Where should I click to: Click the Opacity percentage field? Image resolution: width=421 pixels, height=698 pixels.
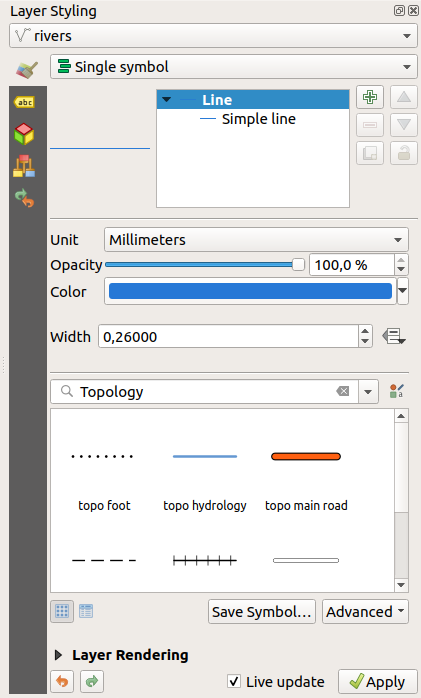(352, 265)
